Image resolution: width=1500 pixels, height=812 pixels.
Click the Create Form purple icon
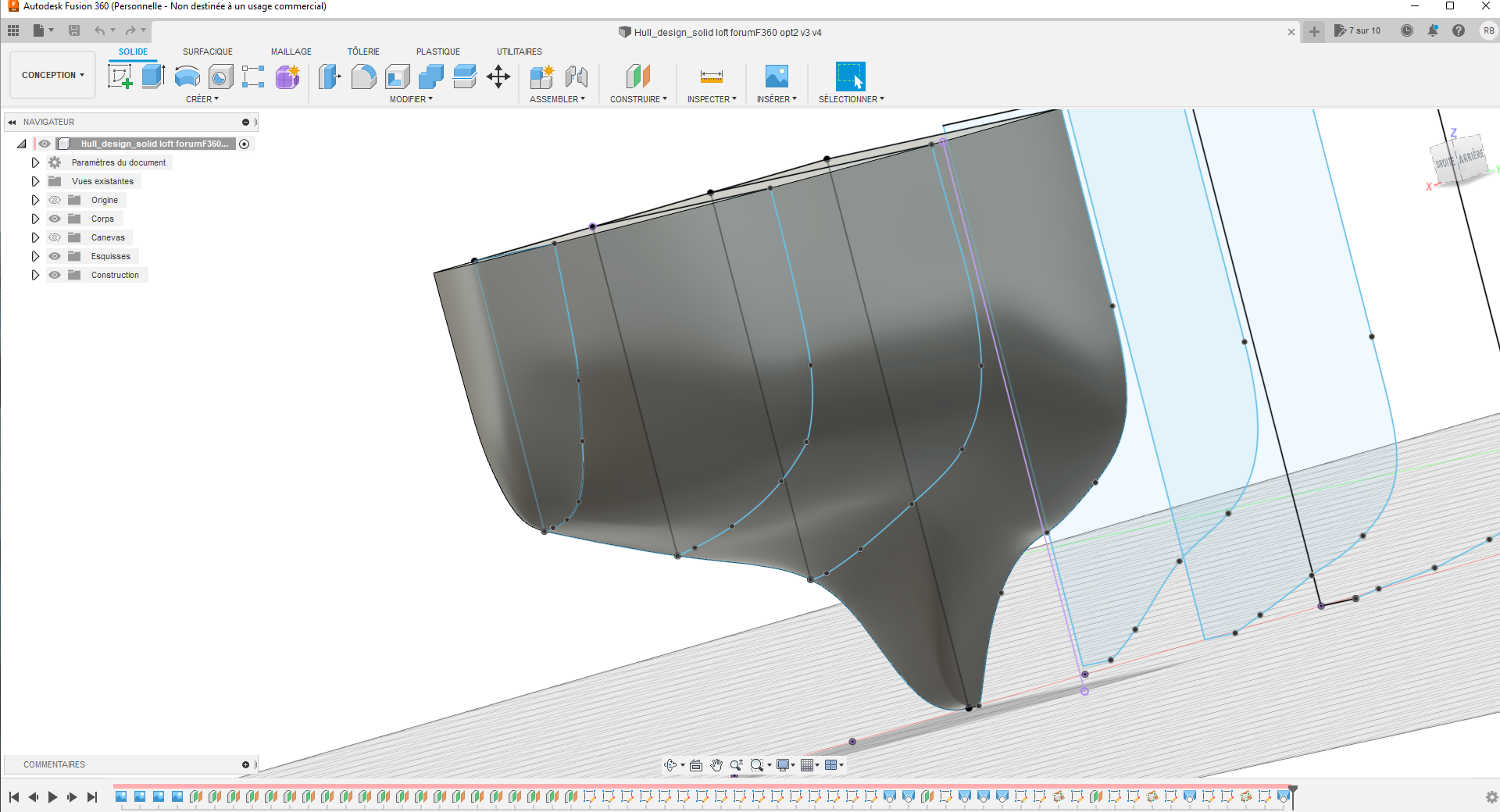287,77
